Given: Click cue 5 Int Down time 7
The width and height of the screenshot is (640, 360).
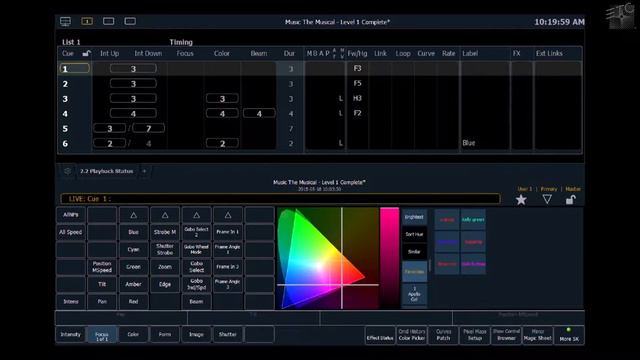Looking at the screenshot, I should (x=149, y=129).
